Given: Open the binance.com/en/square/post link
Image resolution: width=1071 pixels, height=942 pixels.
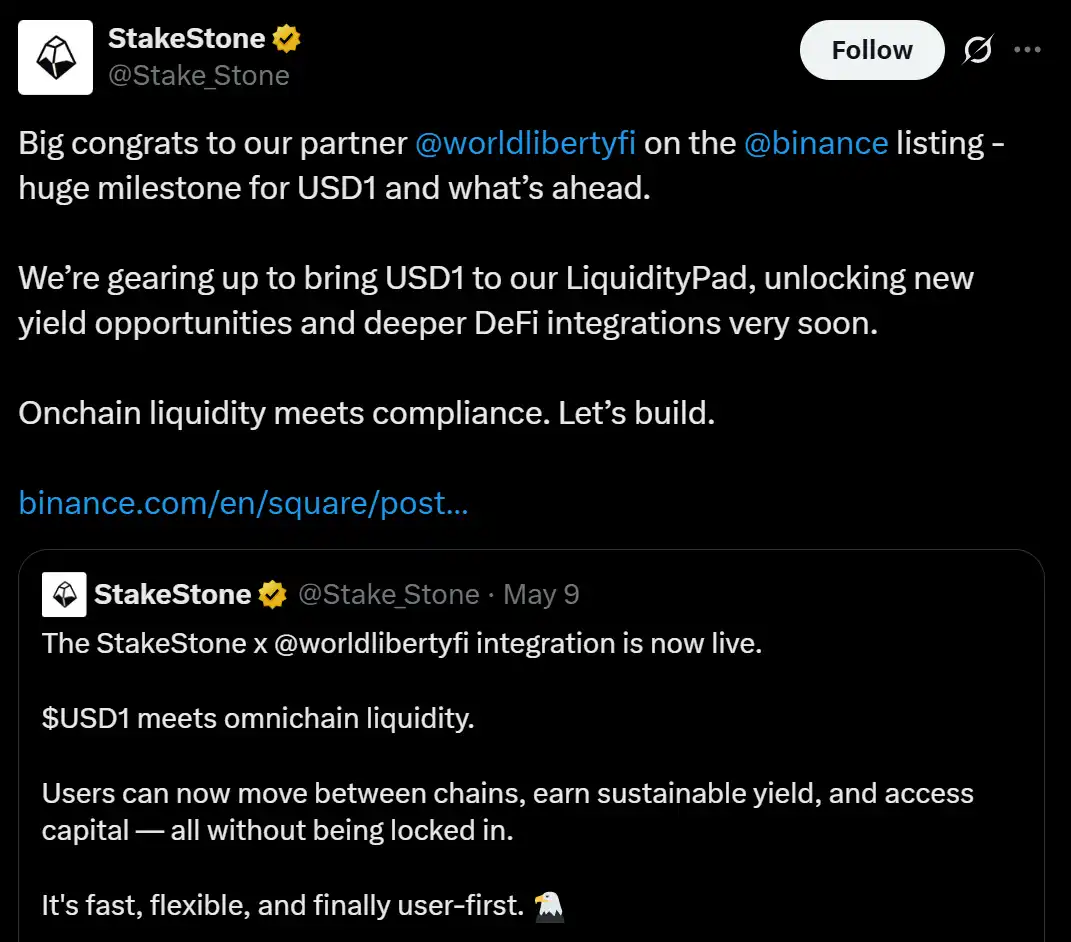Looking at the screenshot, I should [243, 503].
